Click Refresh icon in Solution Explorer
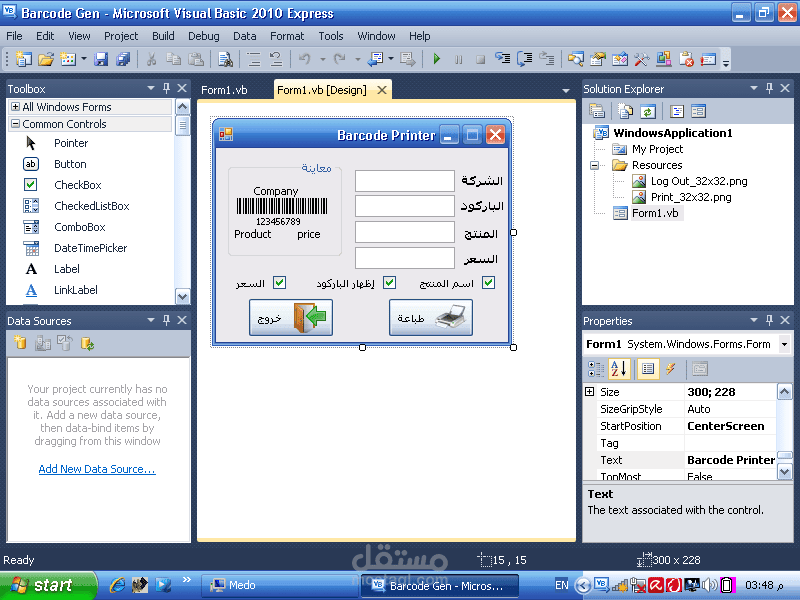 [647, 111]
